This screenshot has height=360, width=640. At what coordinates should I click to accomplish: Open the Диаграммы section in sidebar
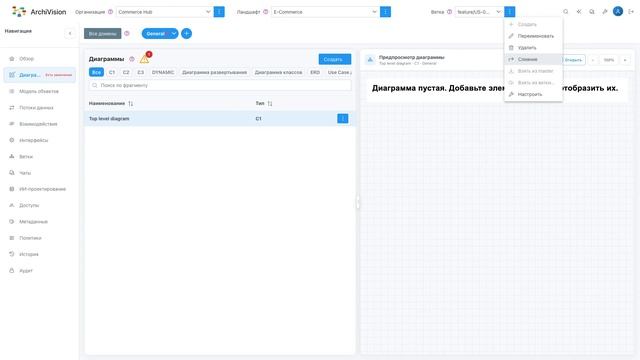[40, 75]
